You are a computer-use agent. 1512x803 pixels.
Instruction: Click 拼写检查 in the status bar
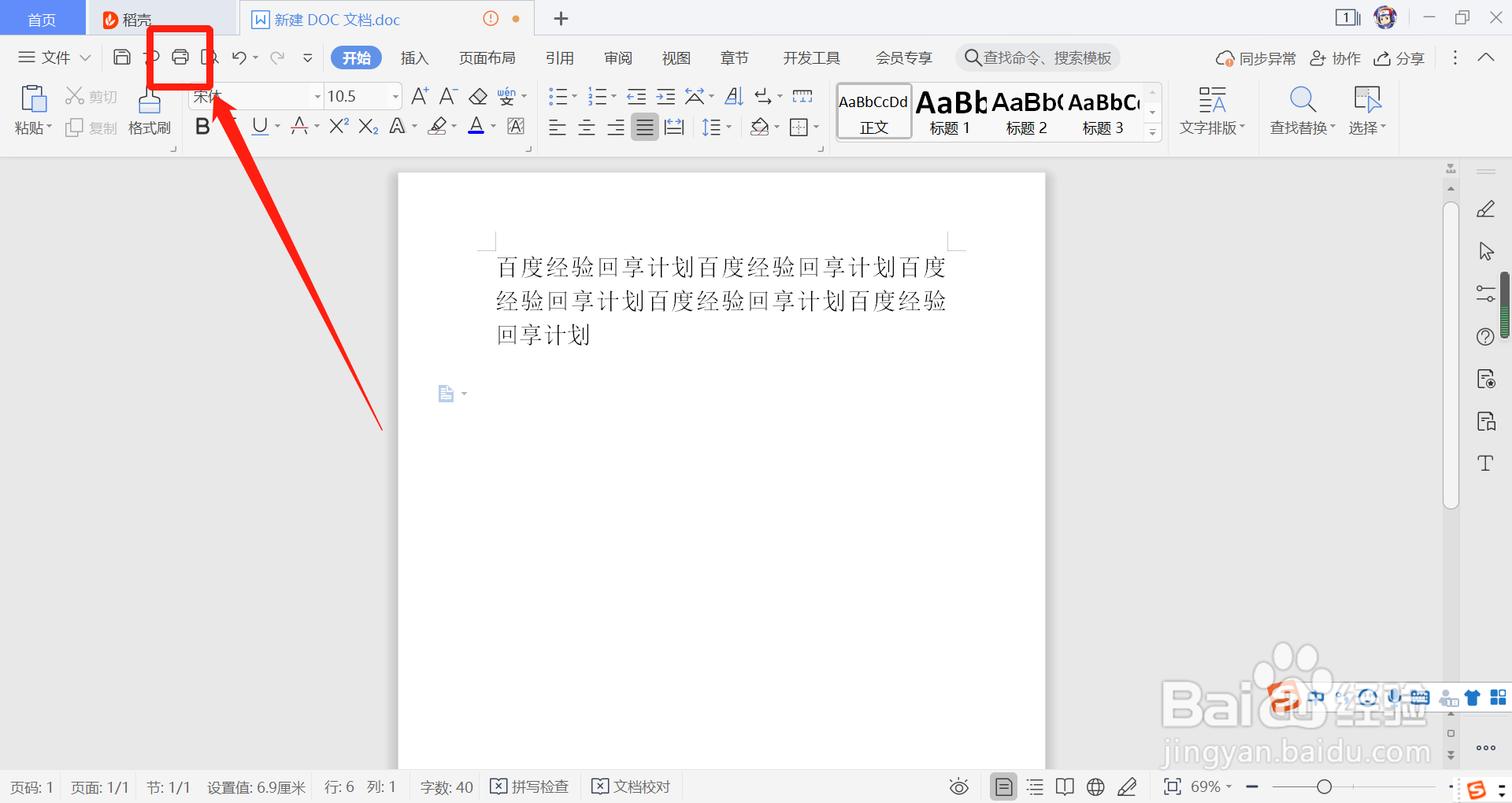[x=530, y=786]
